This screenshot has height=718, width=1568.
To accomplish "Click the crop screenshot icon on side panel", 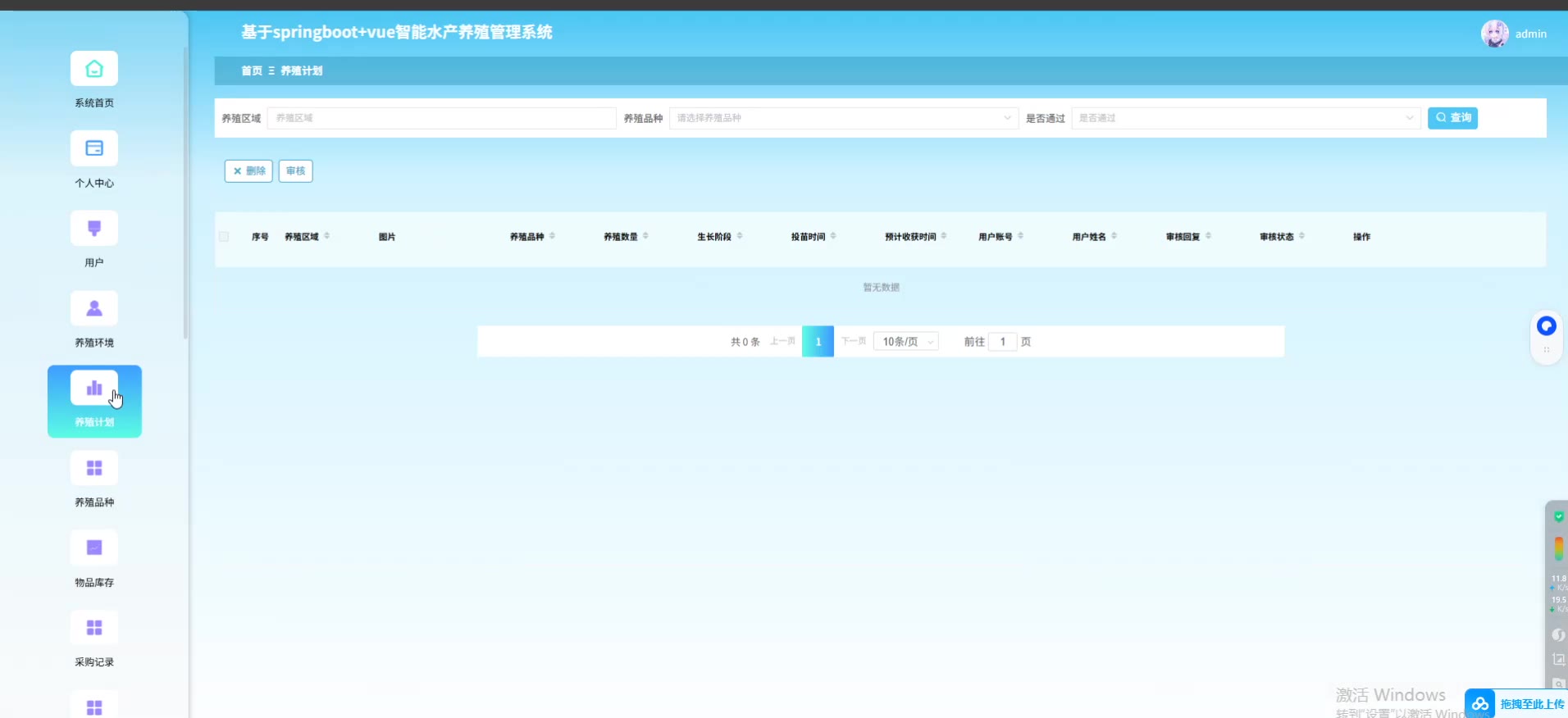I will click(1558, 659).
